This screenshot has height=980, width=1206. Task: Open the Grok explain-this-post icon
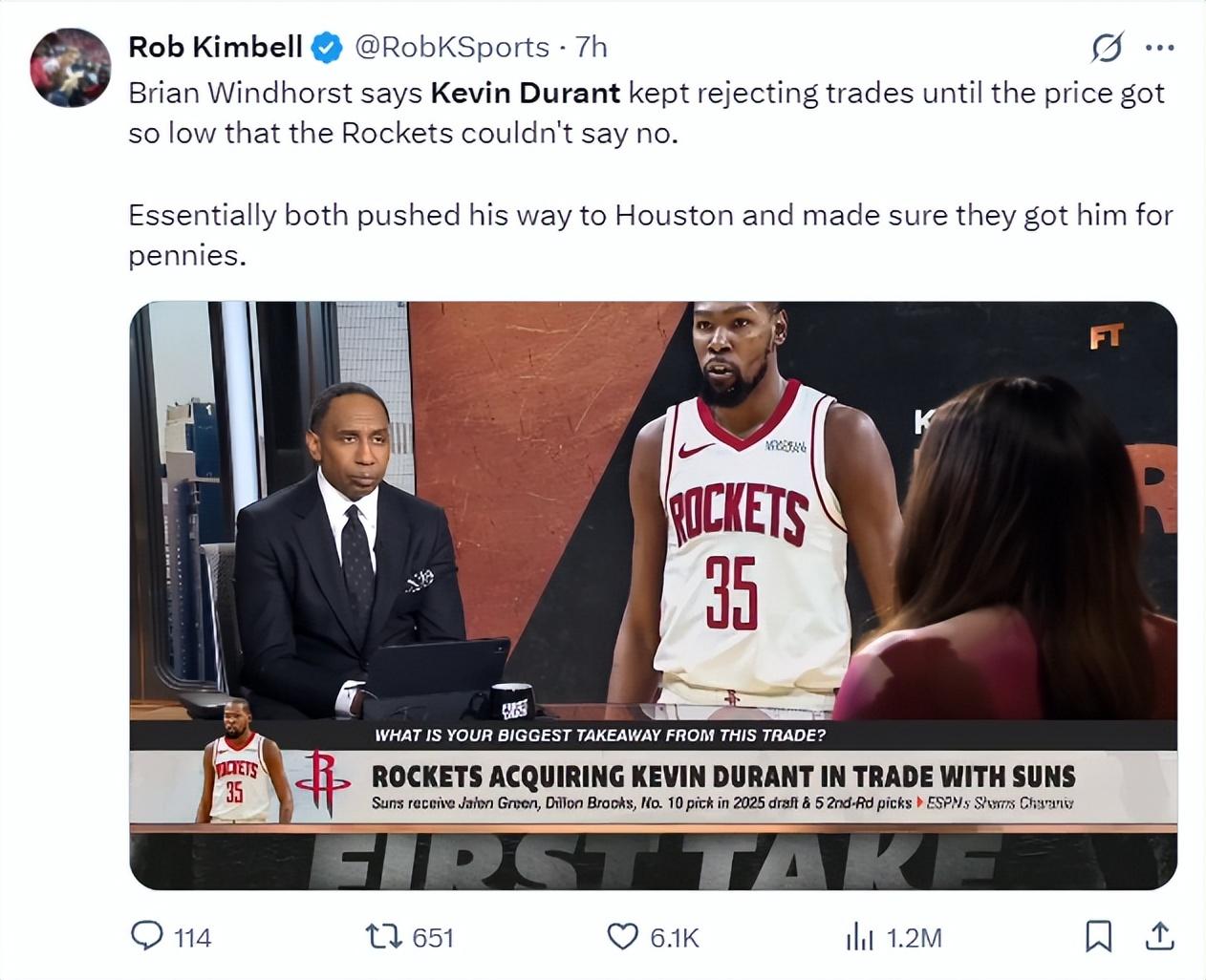click(1106, 47)
